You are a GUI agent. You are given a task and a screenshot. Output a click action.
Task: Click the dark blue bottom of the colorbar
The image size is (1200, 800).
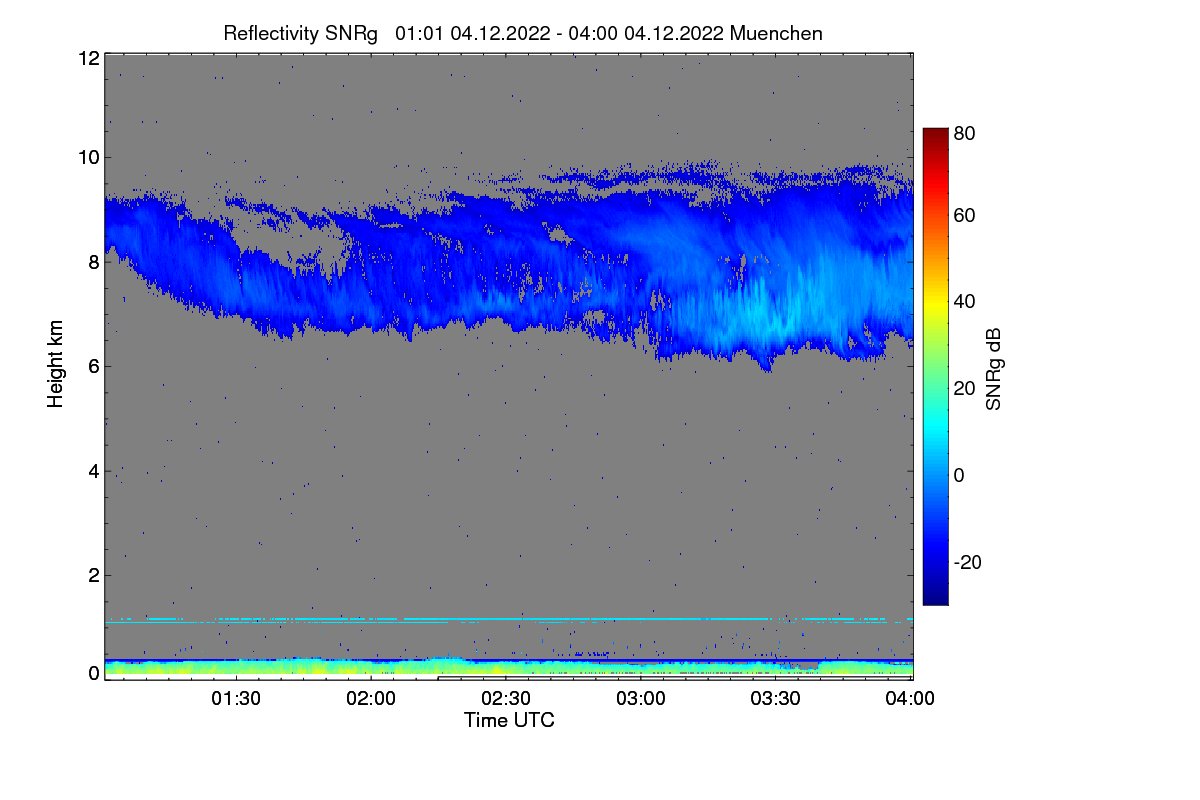tap(934, 597)
